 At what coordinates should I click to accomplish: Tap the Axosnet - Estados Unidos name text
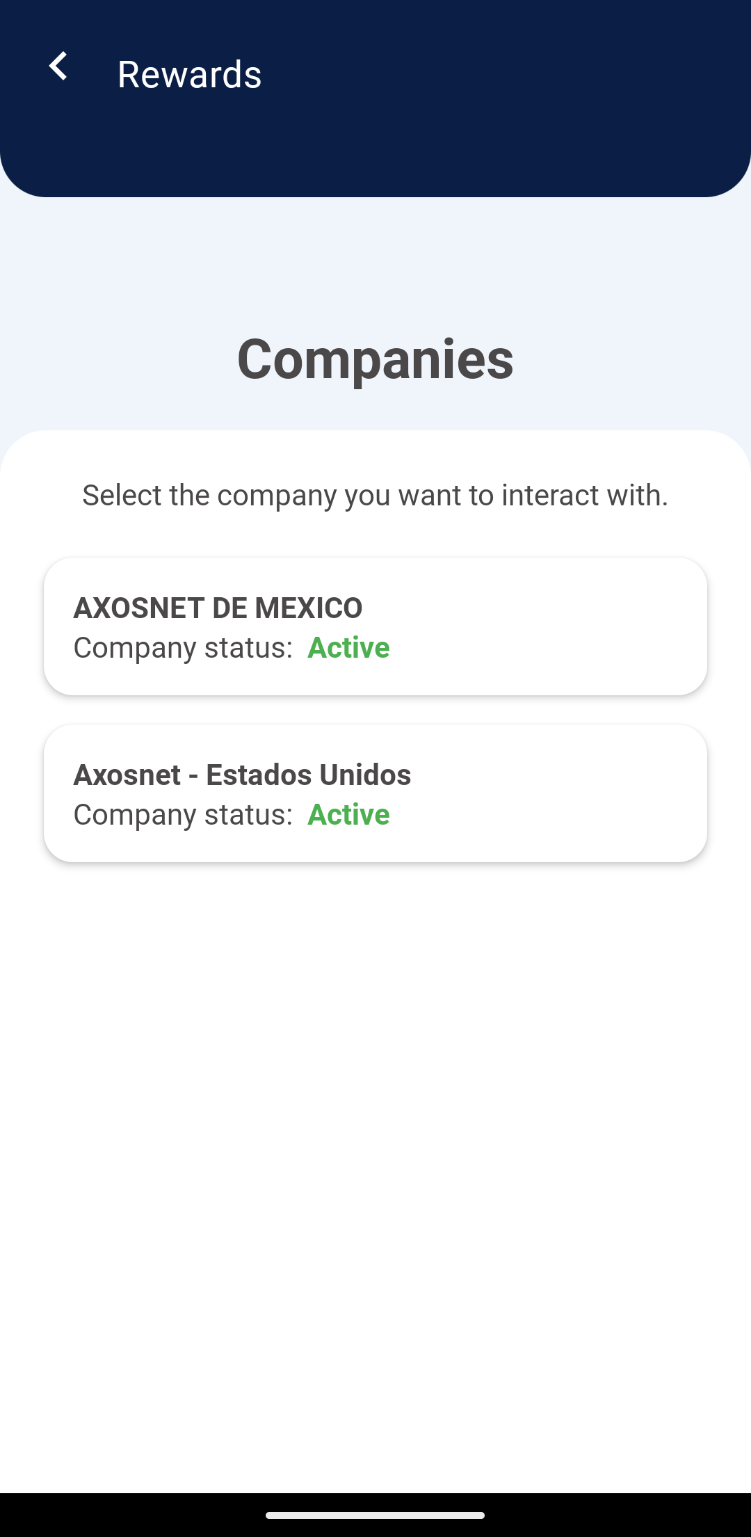pyautogui.click(x=242, y=774)
